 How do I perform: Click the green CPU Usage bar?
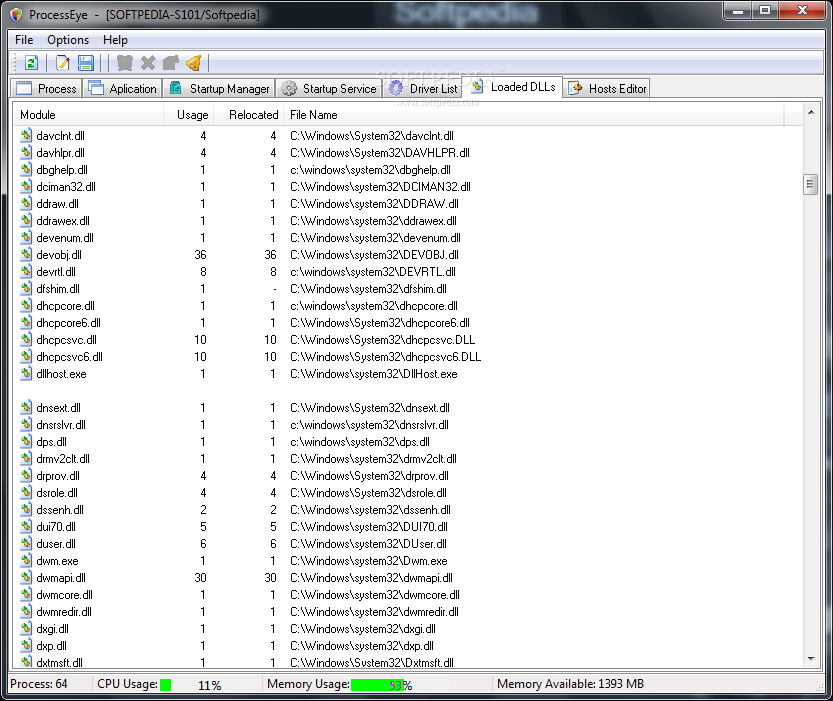(166, 685)
